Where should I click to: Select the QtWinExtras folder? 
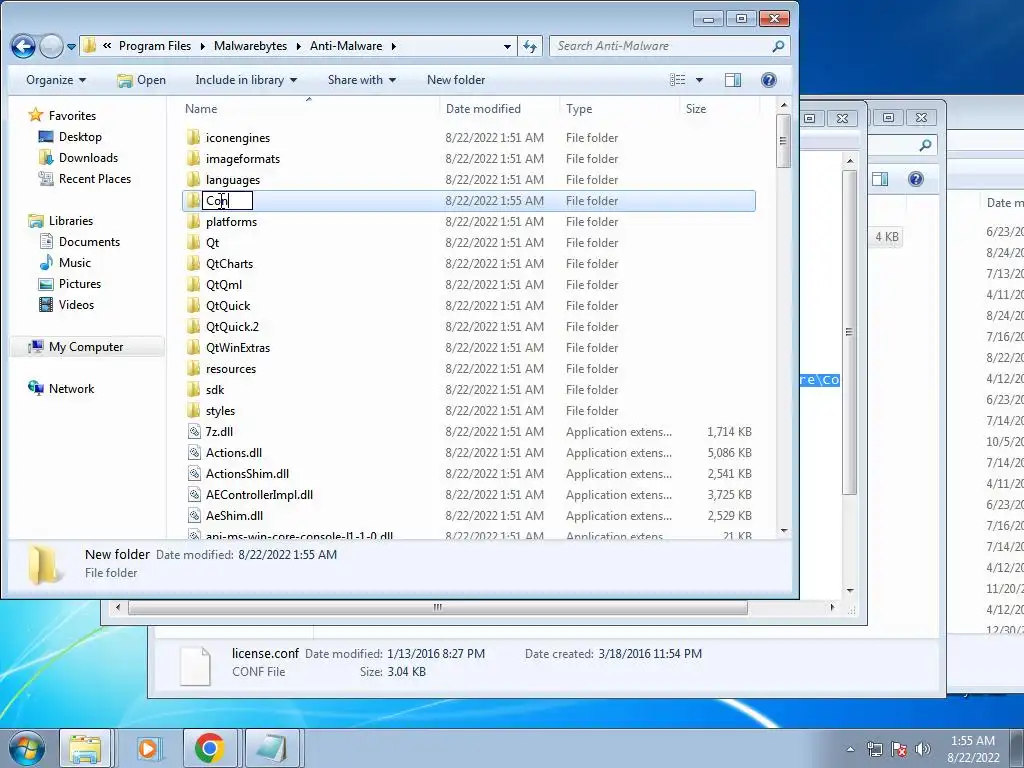[238, 347]
